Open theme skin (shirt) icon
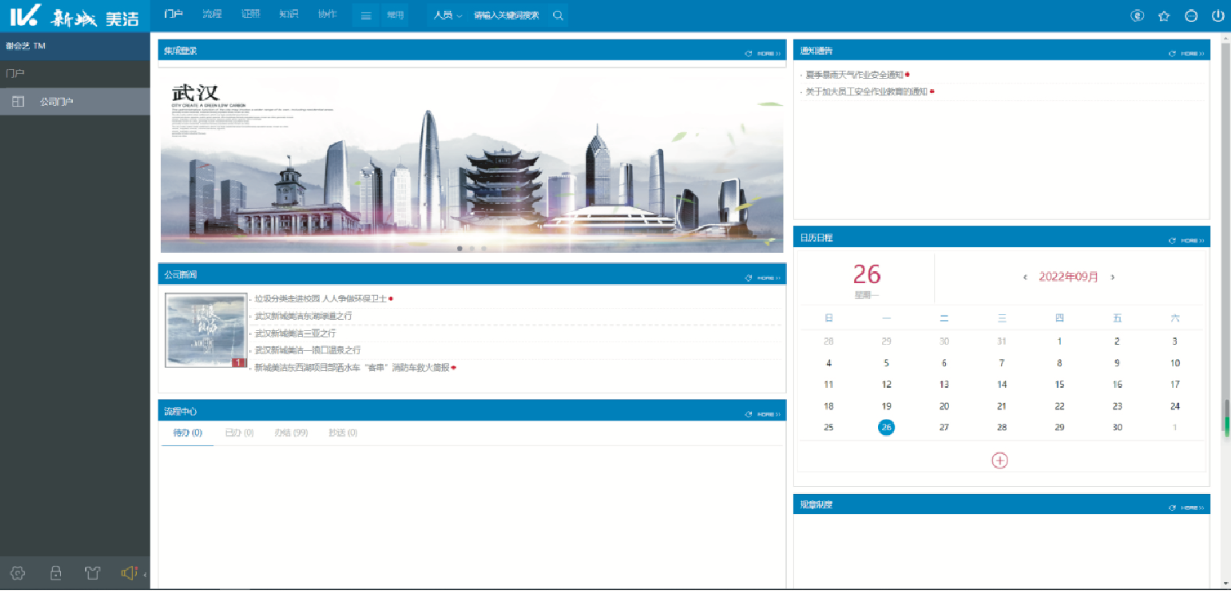The image size is (1231, 591). coord(93,573)
